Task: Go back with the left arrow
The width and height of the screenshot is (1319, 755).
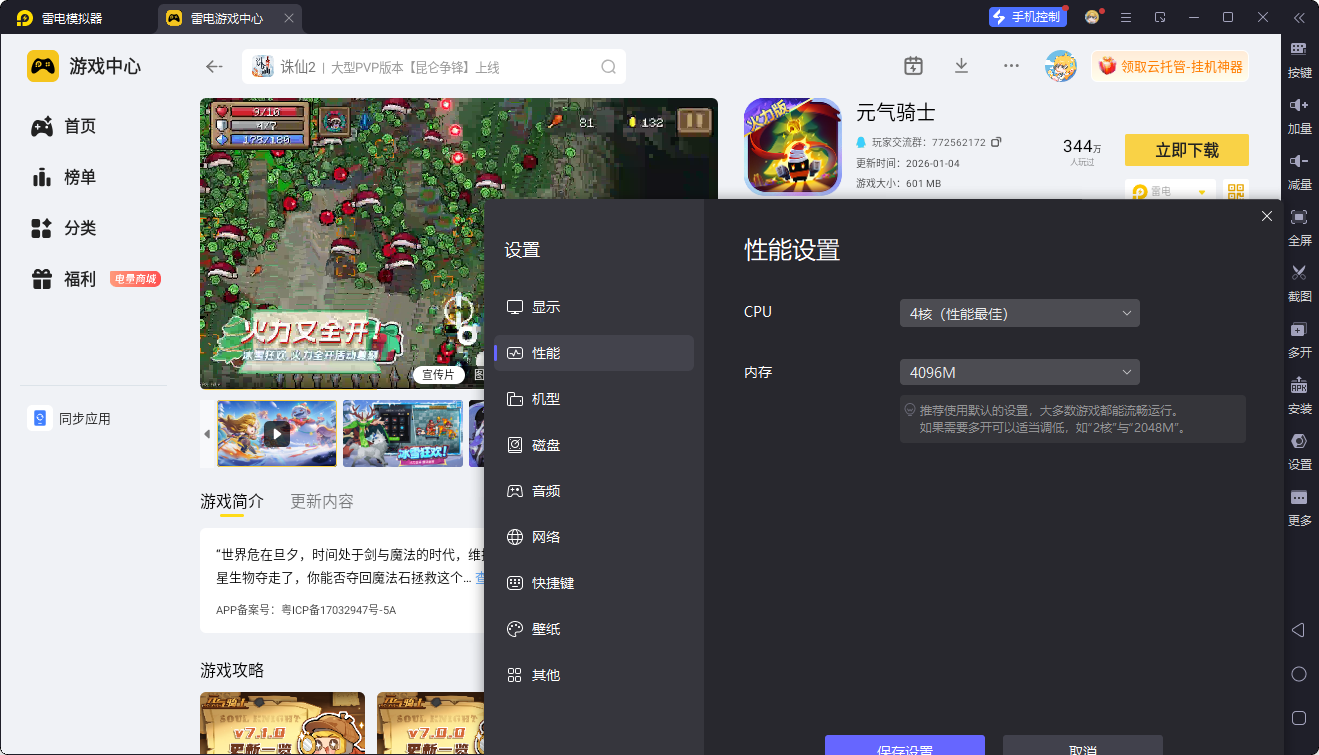Action: click(214, 67)
